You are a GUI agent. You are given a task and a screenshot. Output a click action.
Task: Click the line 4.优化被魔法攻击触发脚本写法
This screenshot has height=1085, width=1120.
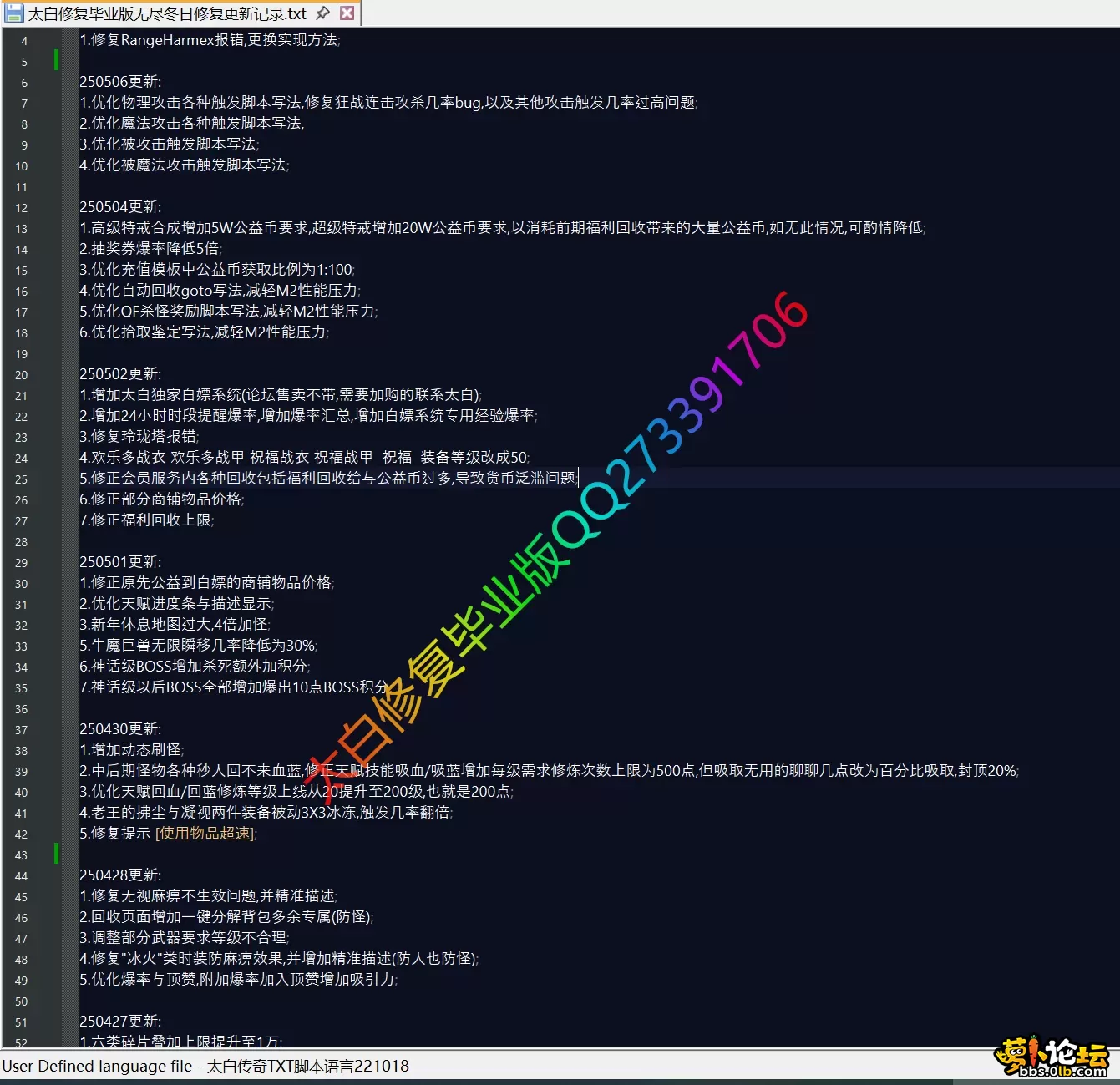(185, 165)
